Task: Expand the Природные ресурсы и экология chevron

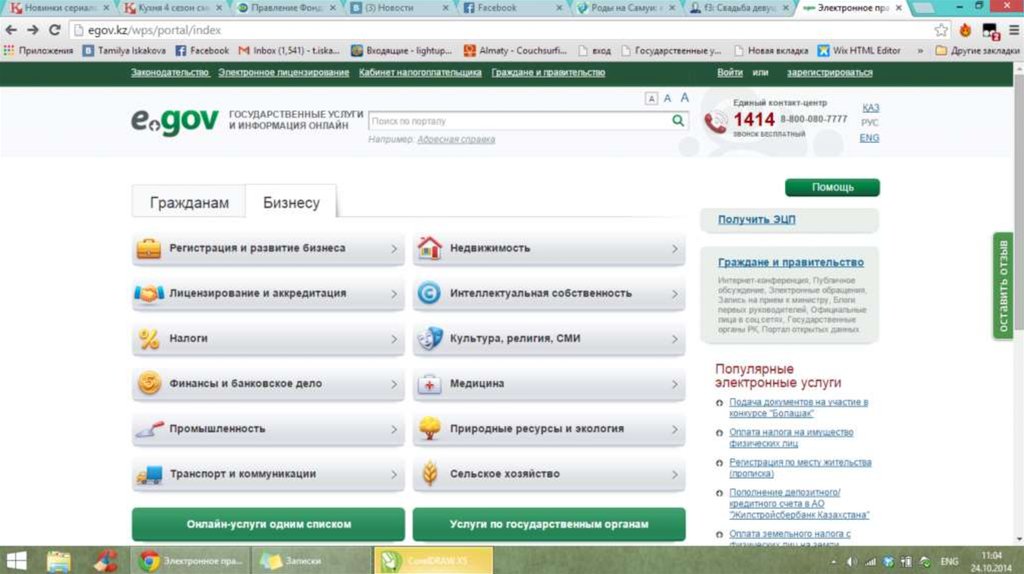Action: point(675,429)
